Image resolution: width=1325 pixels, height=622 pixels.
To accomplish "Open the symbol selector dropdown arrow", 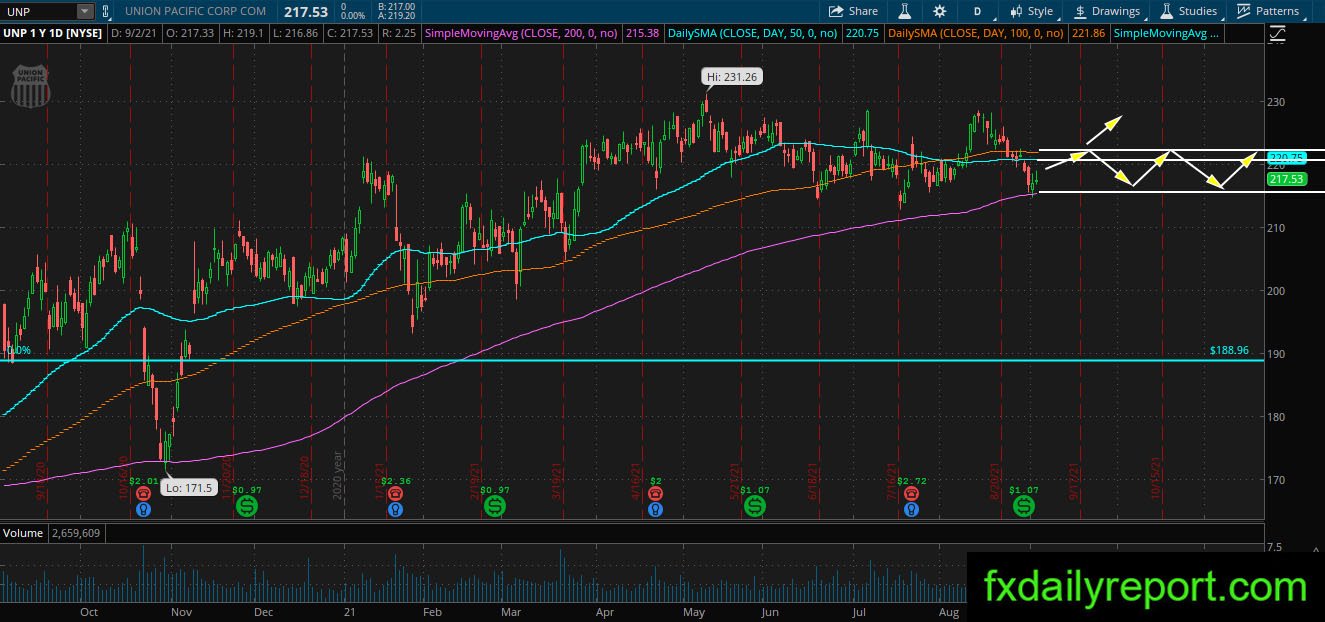I will [84, 11].
